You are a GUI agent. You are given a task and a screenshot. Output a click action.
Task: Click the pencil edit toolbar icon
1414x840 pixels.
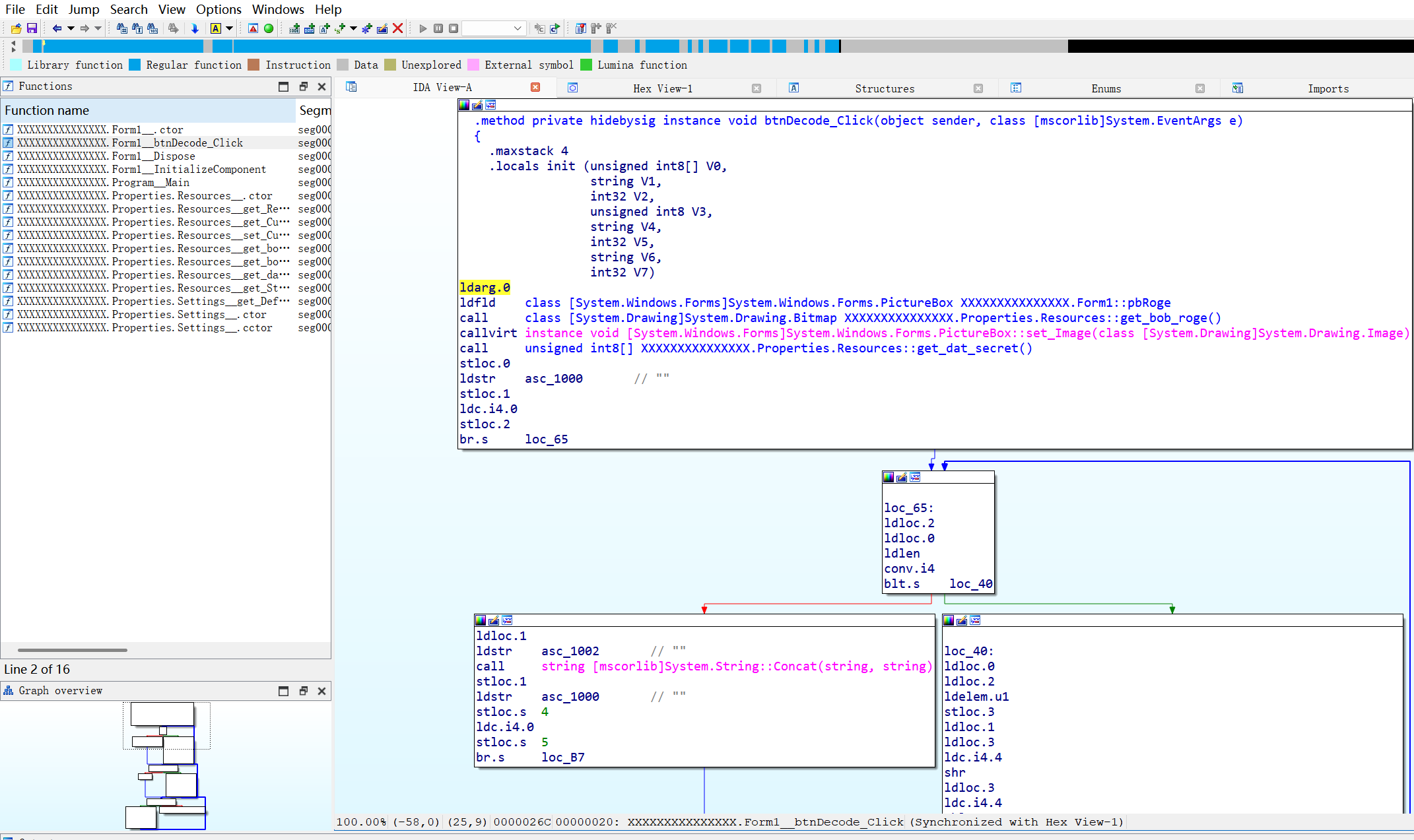[382, 28]
